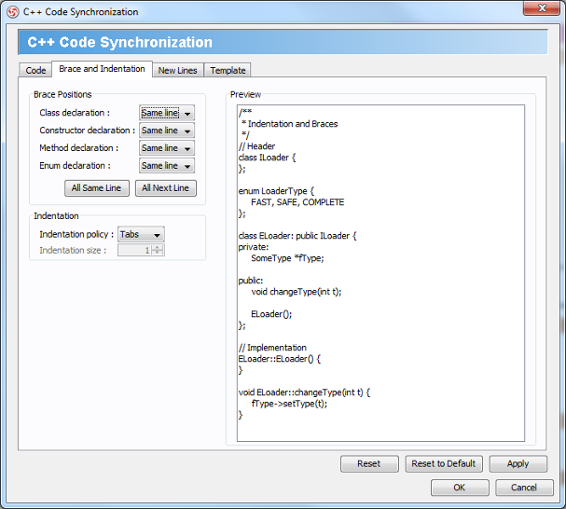
Task: Click 'void changeType(int t);' preview line
Action: [x=296, y=292]
